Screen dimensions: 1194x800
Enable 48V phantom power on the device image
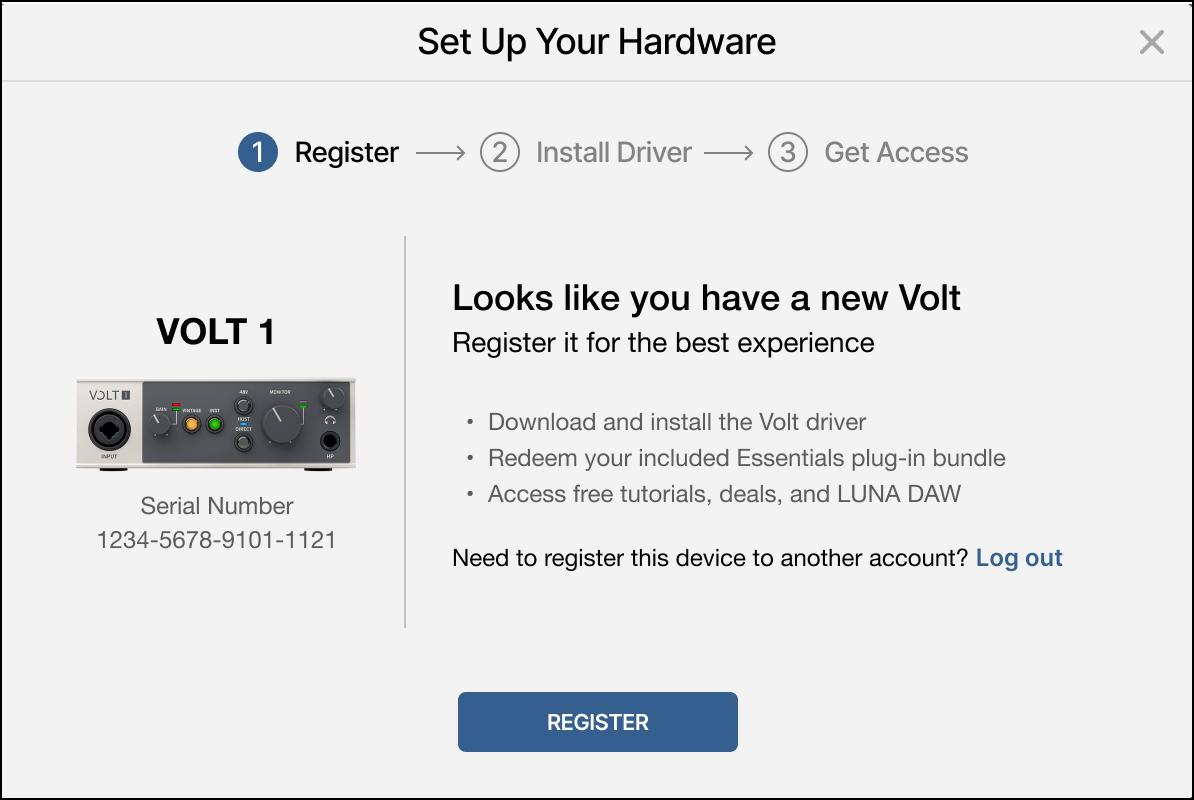(243, 405)
